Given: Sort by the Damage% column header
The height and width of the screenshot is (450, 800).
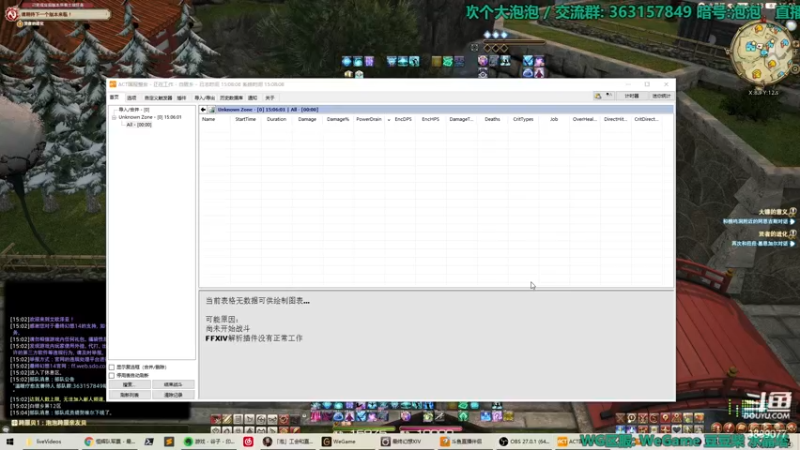Looking at the screenshot, I should pos(338,119).
